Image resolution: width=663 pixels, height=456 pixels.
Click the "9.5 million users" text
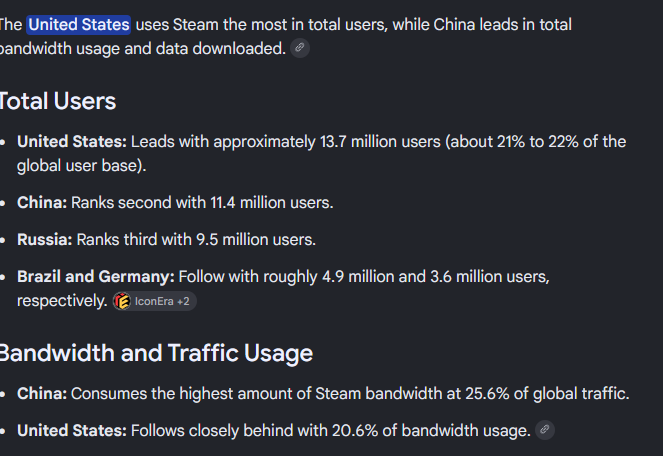point(255,239)
